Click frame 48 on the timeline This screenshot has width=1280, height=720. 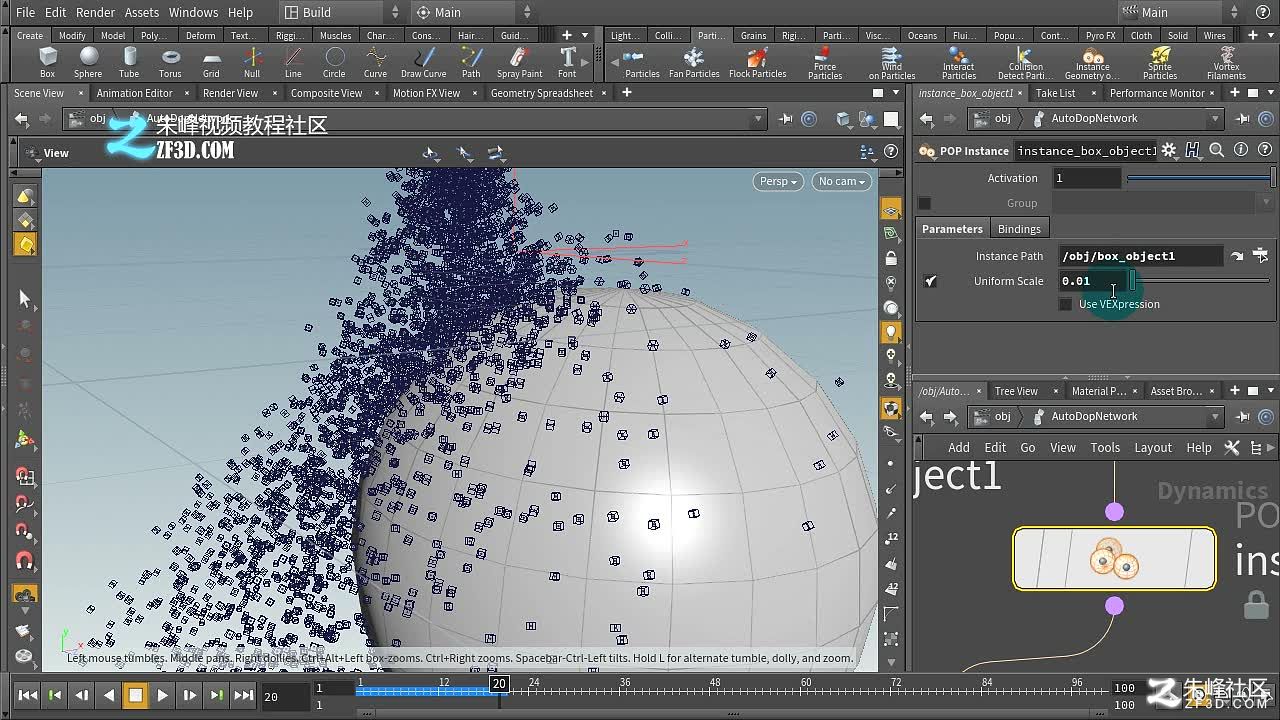(x=714, y=690)
